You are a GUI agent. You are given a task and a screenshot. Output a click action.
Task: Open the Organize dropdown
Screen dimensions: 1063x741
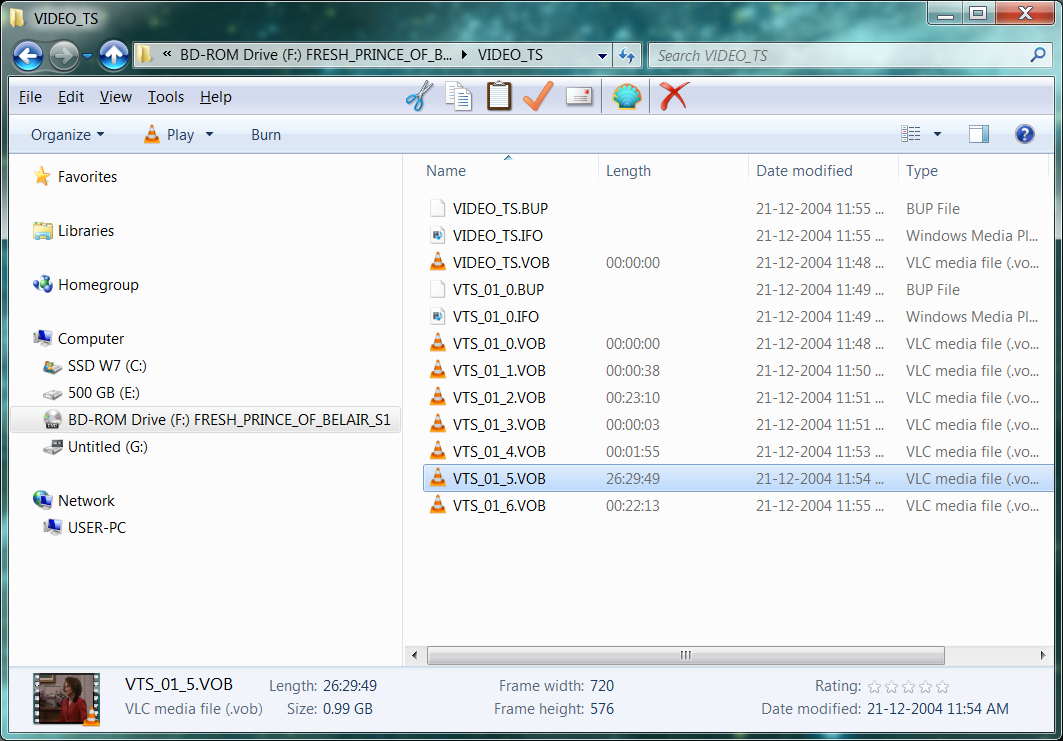tap(67, 135)
